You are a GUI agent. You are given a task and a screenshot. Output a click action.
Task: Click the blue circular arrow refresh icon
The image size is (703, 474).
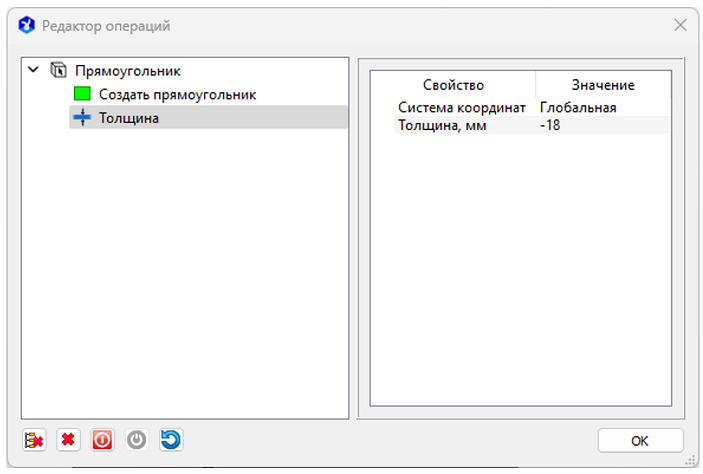click(171, 440)
